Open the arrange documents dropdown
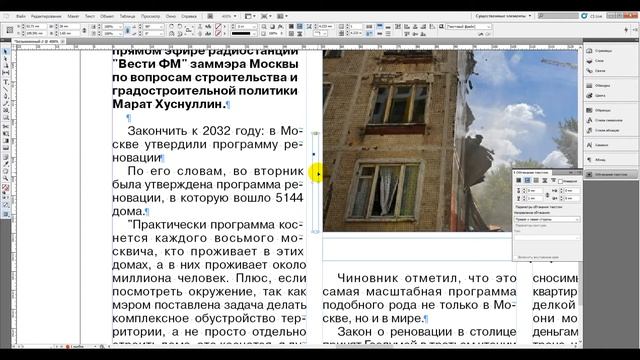The height and width of the screenshot is (360, 640). point(282,16)
